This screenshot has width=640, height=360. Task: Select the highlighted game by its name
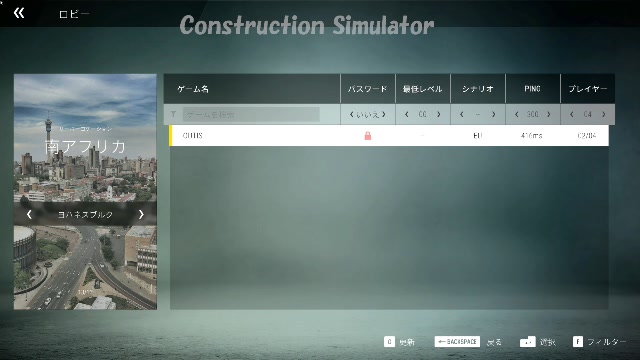(193, 136)
